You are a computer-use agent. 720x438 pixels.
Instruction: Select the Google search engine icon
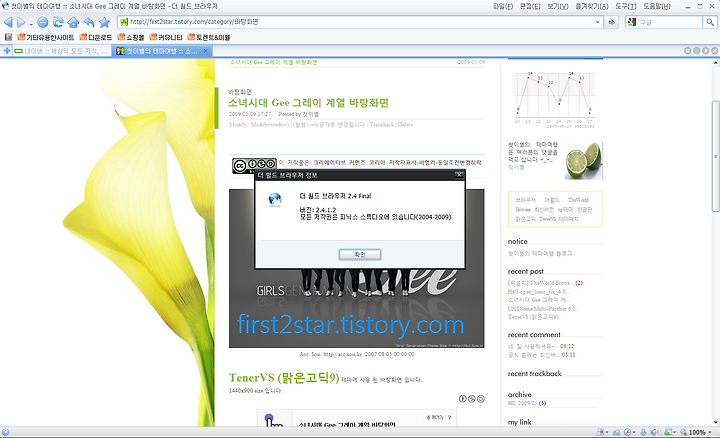click(x=632, y=22)
